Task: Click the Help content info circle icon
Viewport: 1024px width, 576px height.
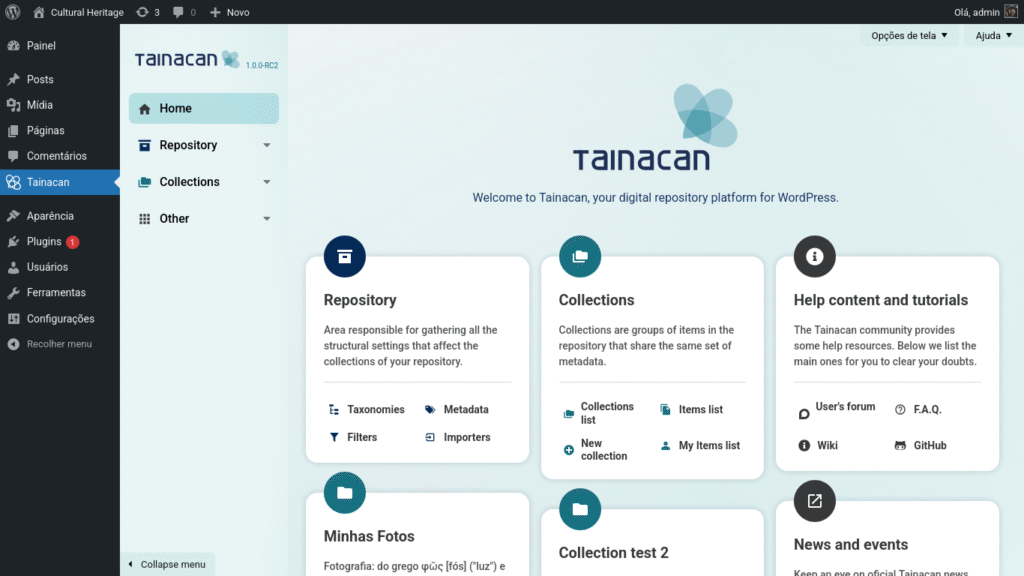Action: 814,257
